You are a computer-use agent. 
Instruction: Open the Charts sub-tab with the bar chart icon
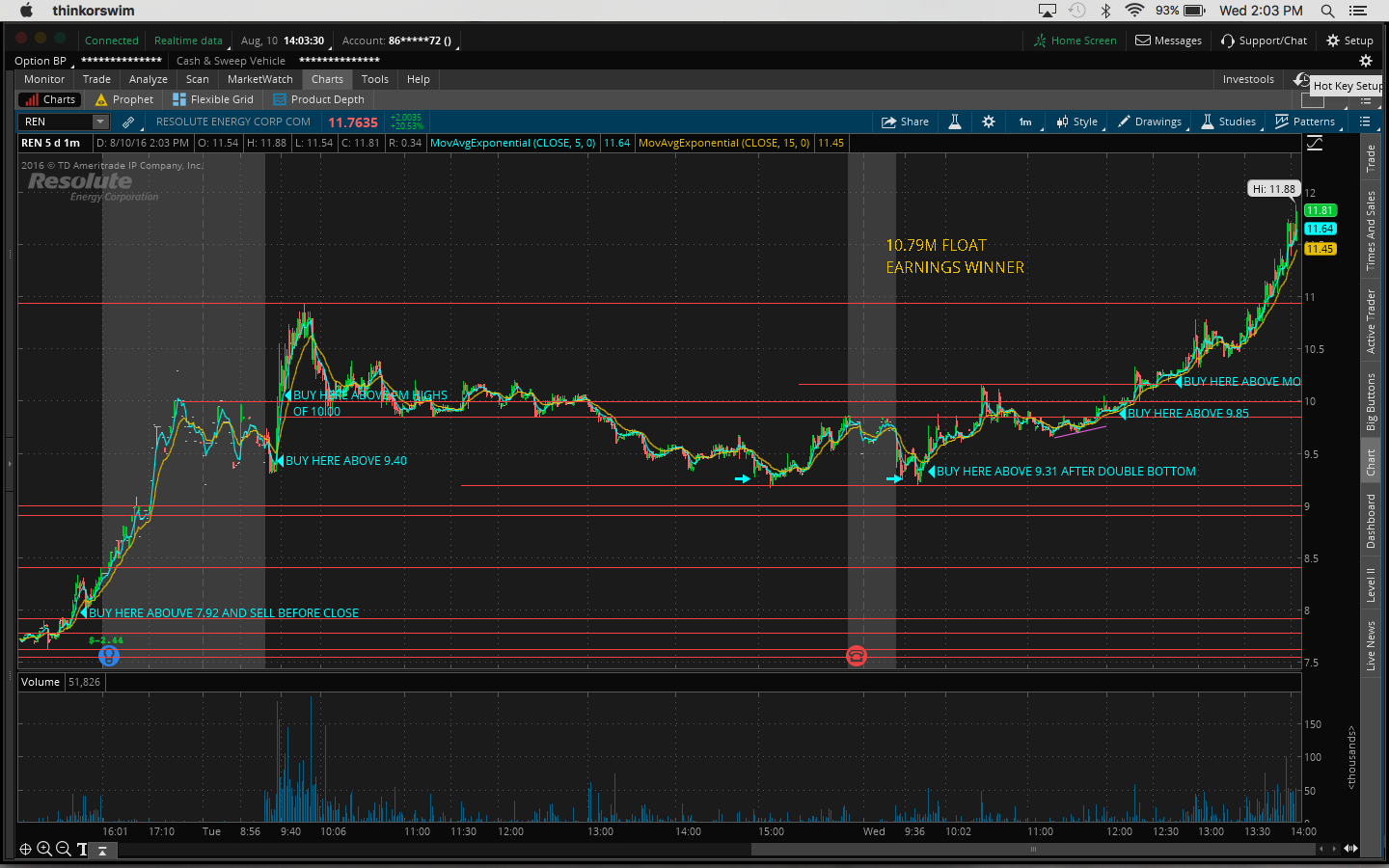click(50, 99)
